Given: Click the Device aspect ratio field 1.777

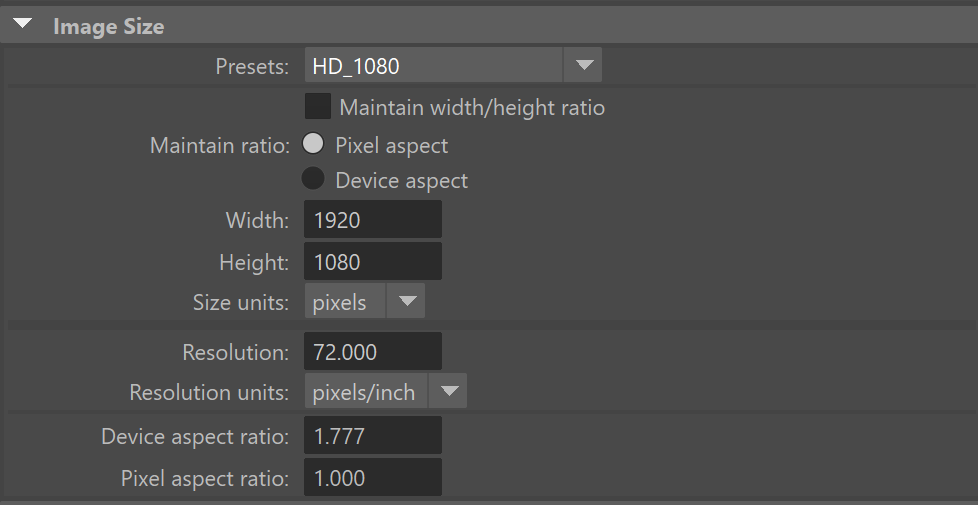Looking at the screenshot, I should click(373, 436).
